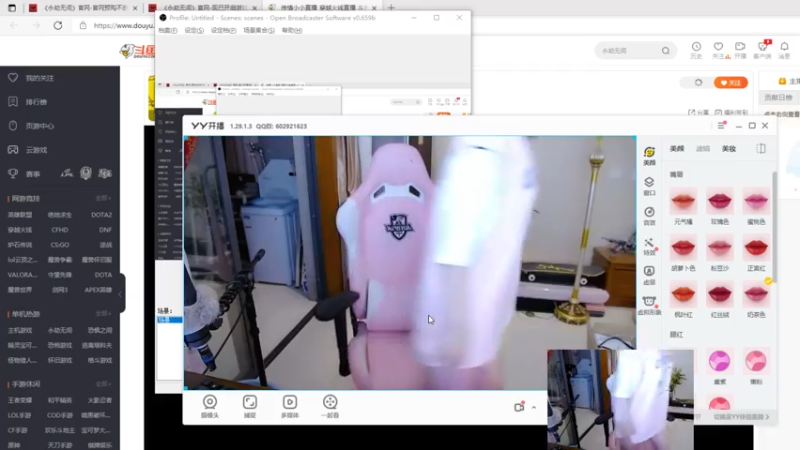Click the 页游中心 sidebar icon
Image resolution: width=800 pixels, height=450 pixels.
point(13,126)
